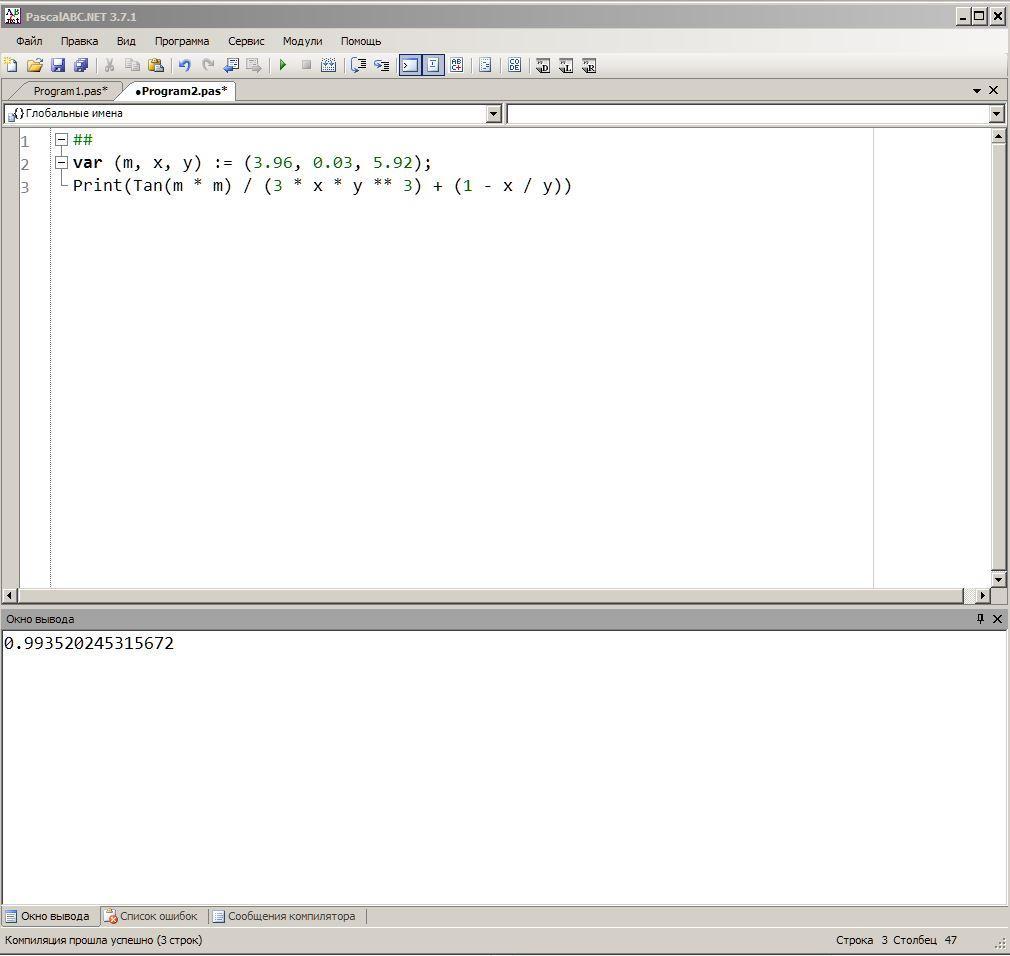Collapse the code block at line 2
The width and height of the screenshot is (1010, 956).
pyautogui.click(x=61, y=163)
